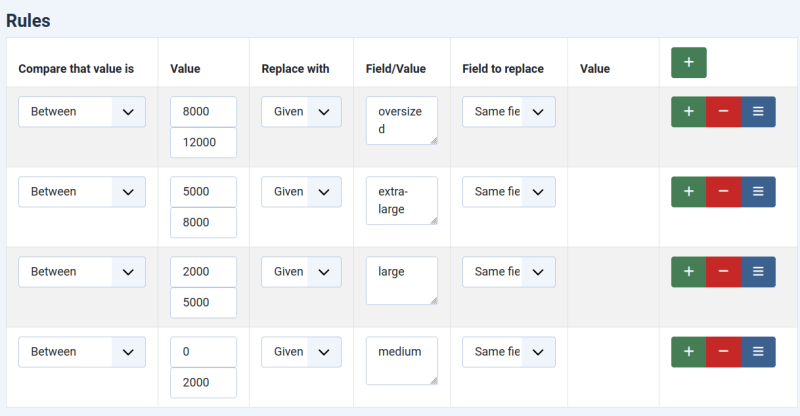Click the reorder handle on 'extra-large' row

[x=758, y=192]
